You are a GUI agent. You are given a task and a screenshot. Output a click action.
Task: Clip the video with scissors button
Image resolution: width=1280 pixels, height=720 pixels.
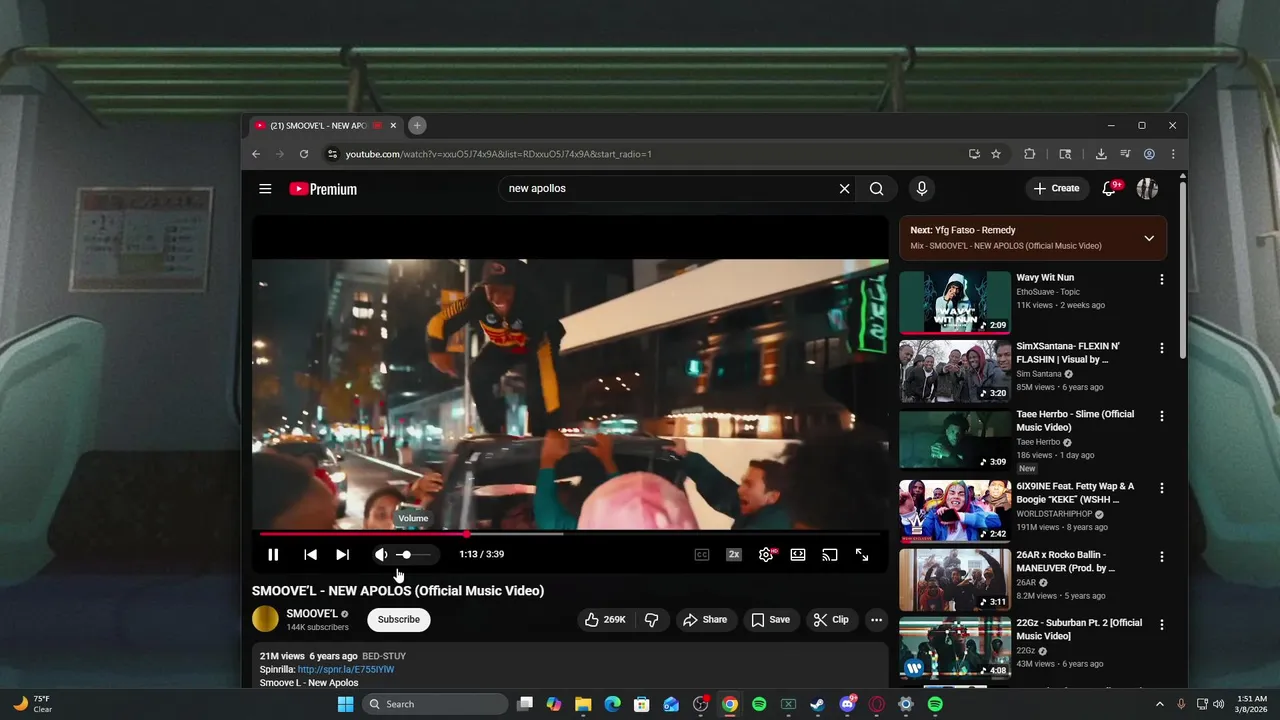(831, 620)
